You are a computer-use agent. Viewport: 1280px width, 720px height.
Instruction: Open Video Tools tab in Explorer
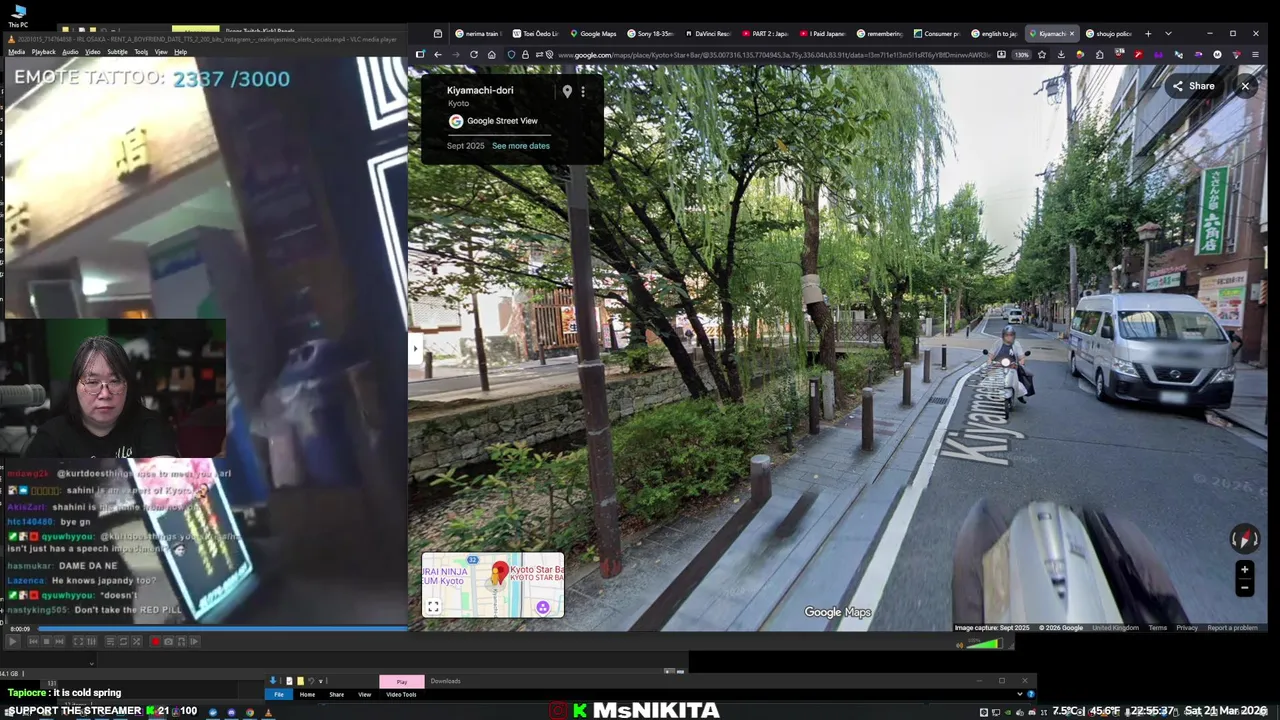tap(401, 694)
